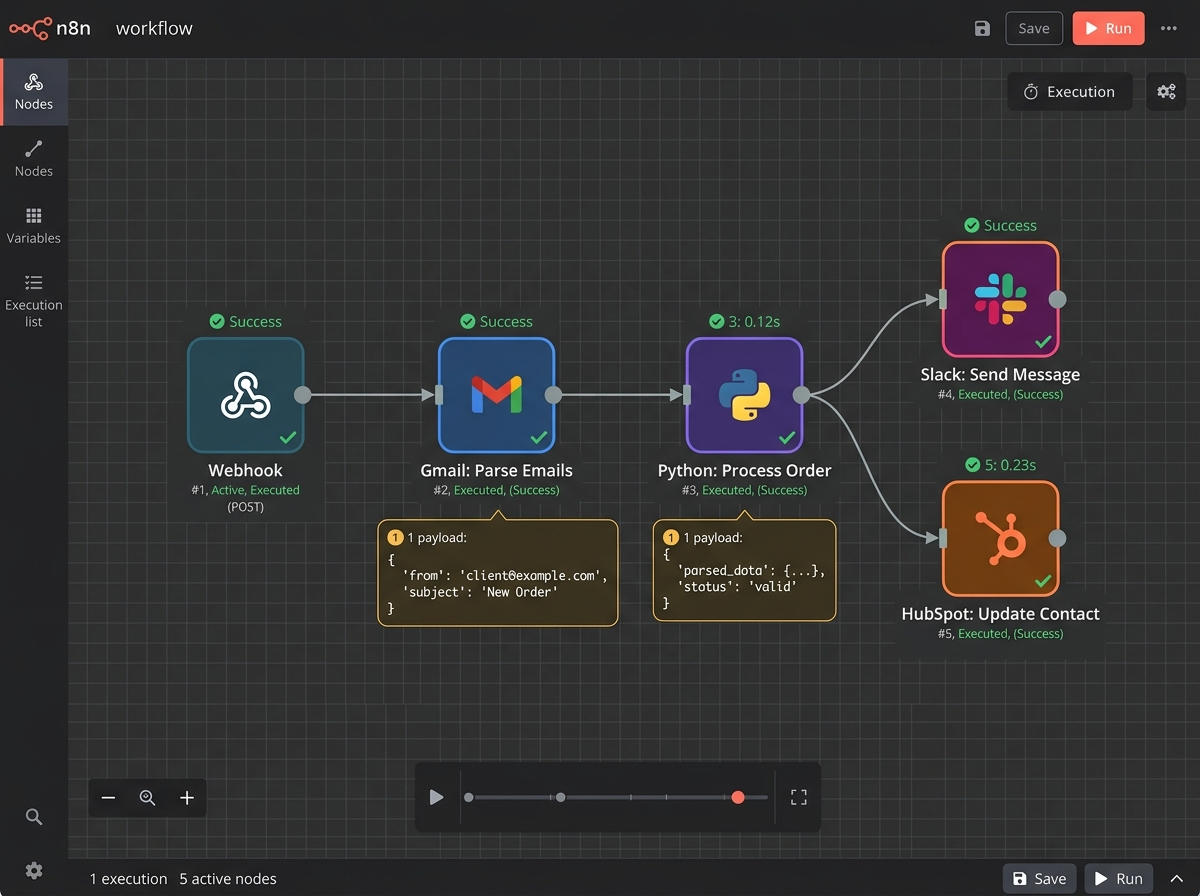Run the workflow with the red Run button

coord(1108,28)
